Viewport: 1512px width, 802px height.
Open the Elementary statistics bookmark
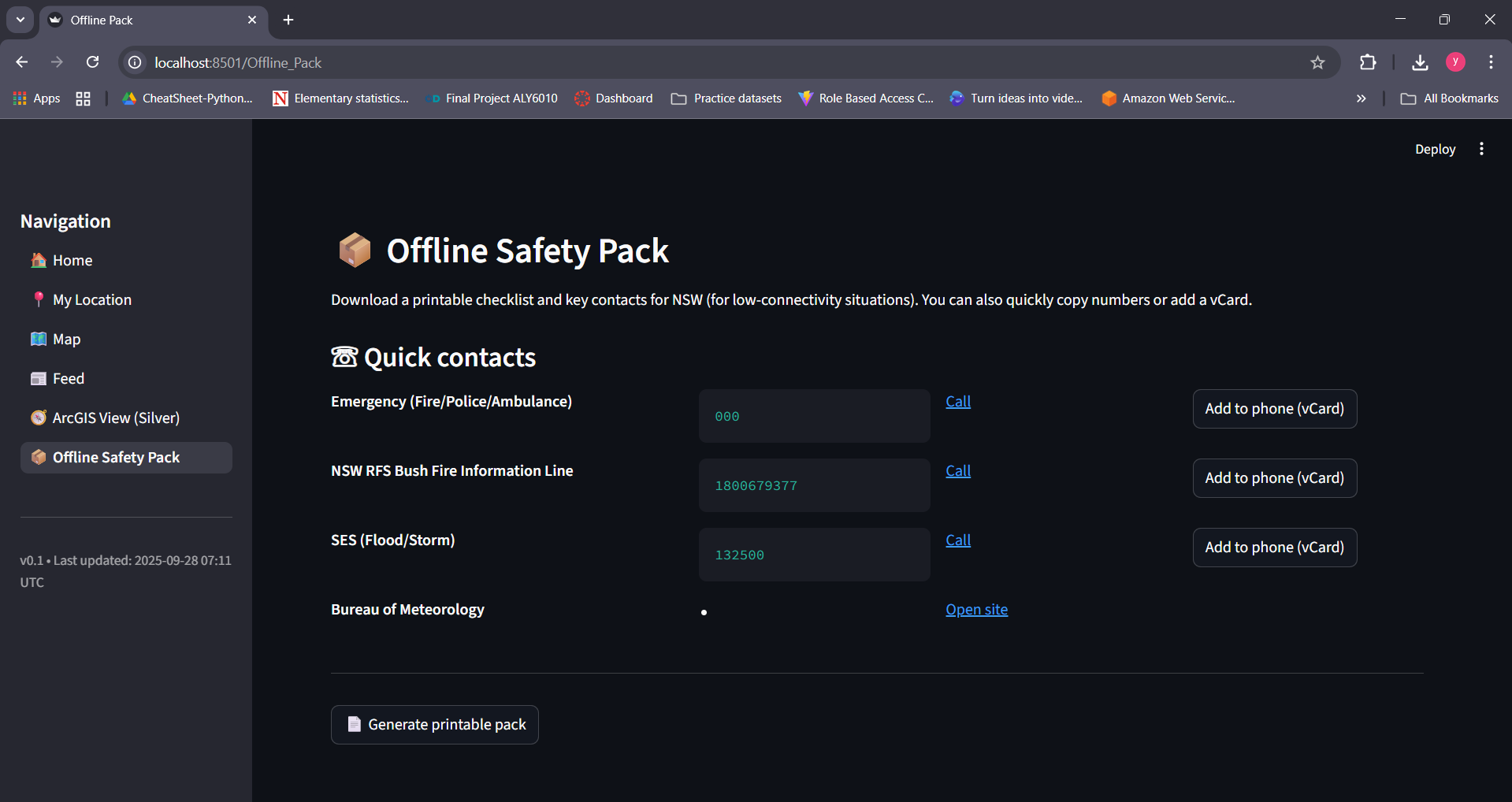click(340, 98)
